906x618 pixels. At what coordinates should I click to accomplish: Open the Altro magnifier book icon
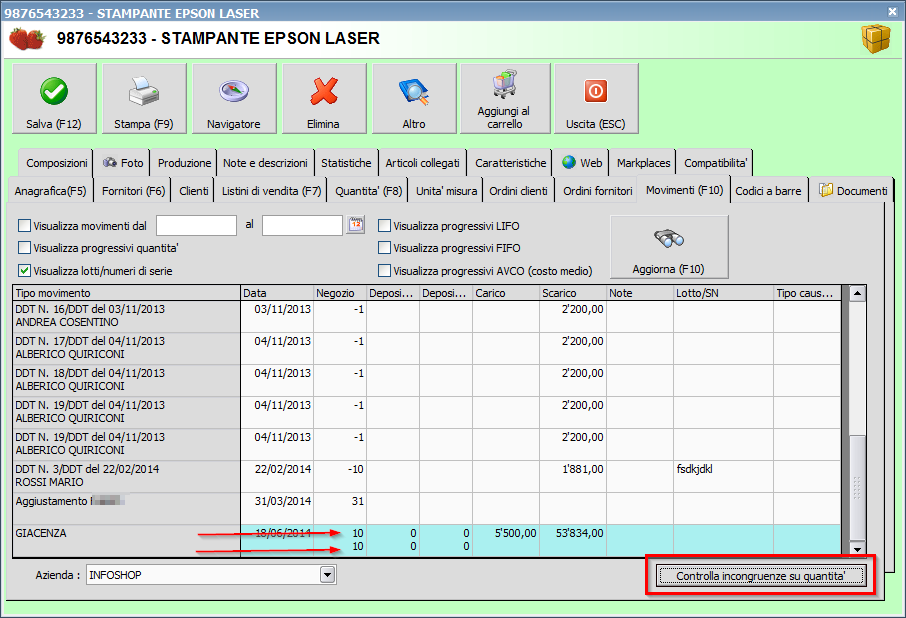[414, 92]
